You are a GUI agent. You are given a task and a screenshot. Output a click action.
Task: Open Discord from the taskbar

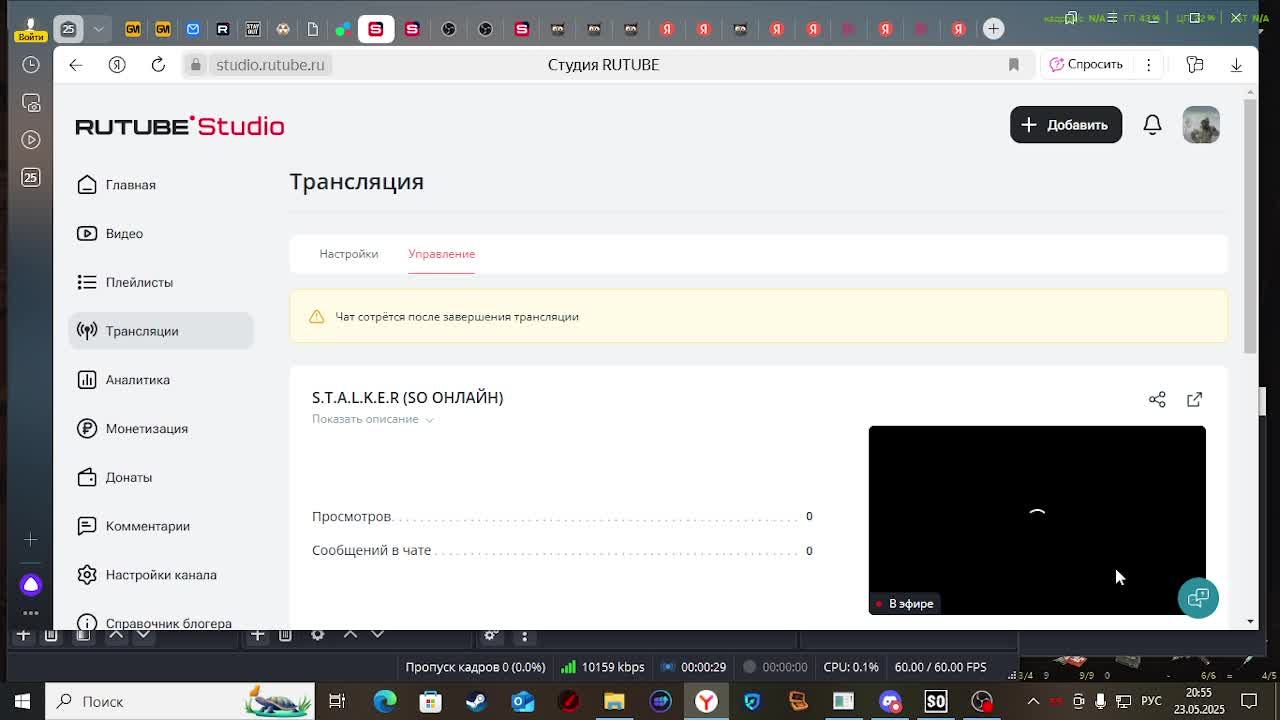point(890,701)
